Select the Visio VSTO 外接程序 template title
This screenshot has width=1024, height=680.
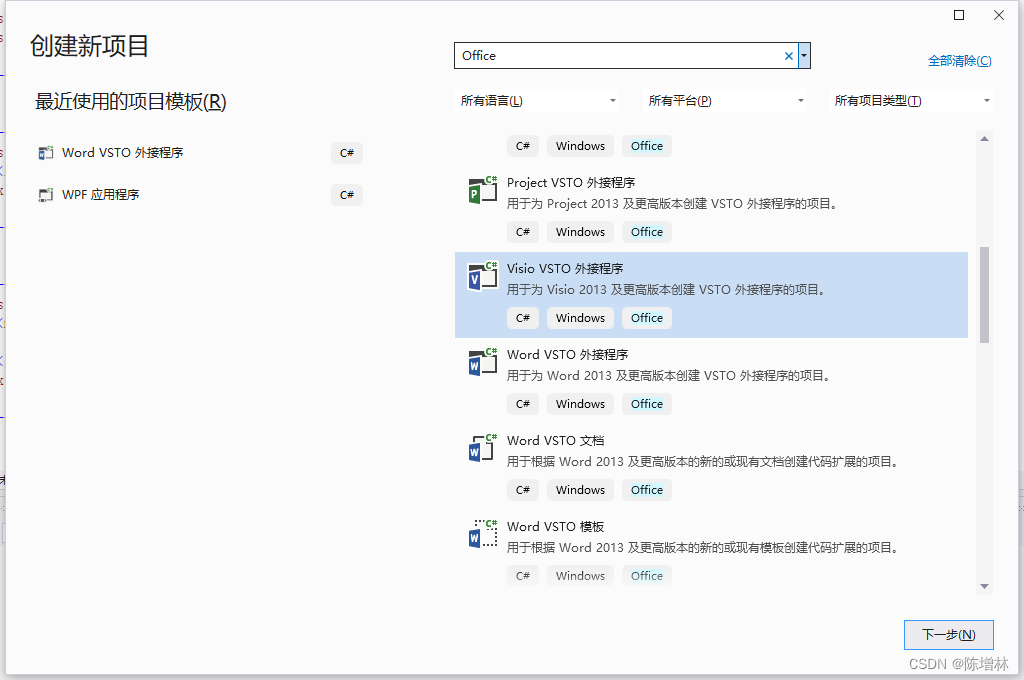(565, 269)
